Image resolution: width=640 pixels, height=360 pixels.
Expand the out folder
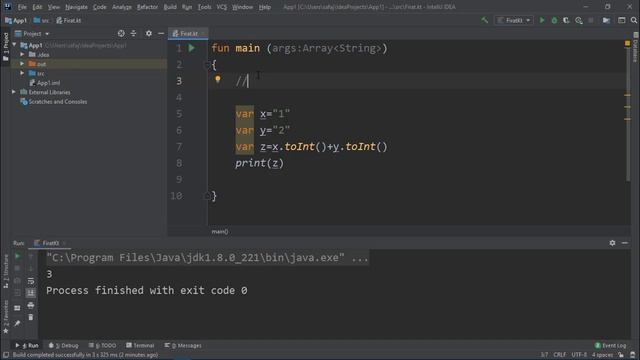(x=22, y=64)
